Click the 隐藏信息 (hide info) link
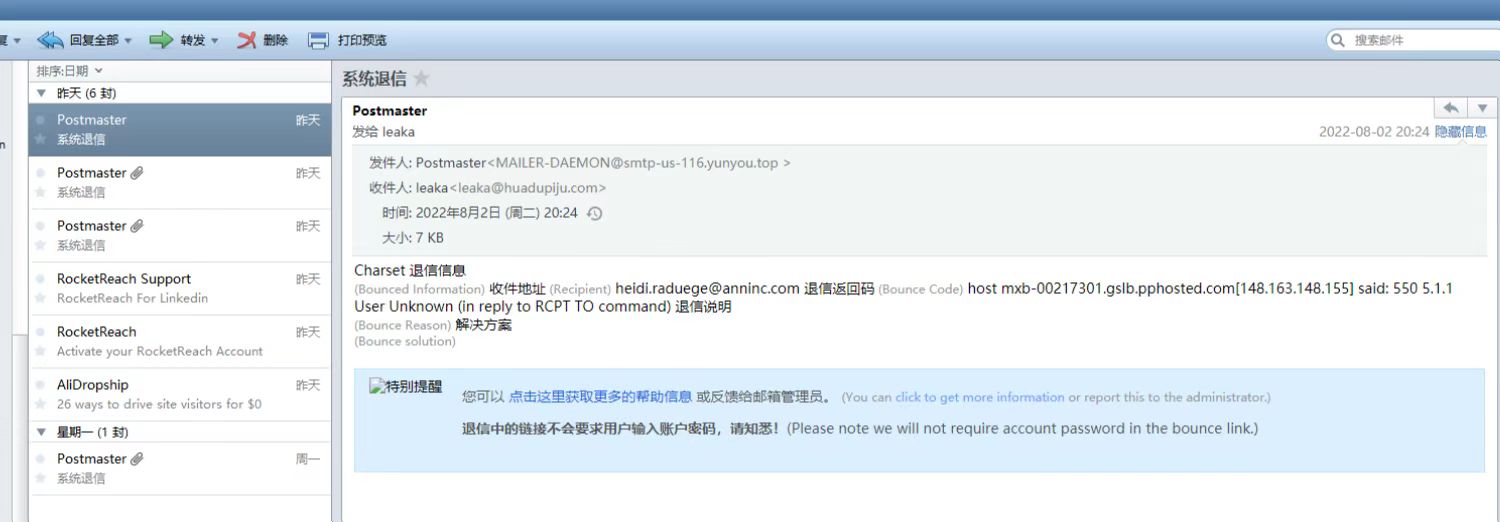Screen dimensions: 1500x522 [1461, 131]
